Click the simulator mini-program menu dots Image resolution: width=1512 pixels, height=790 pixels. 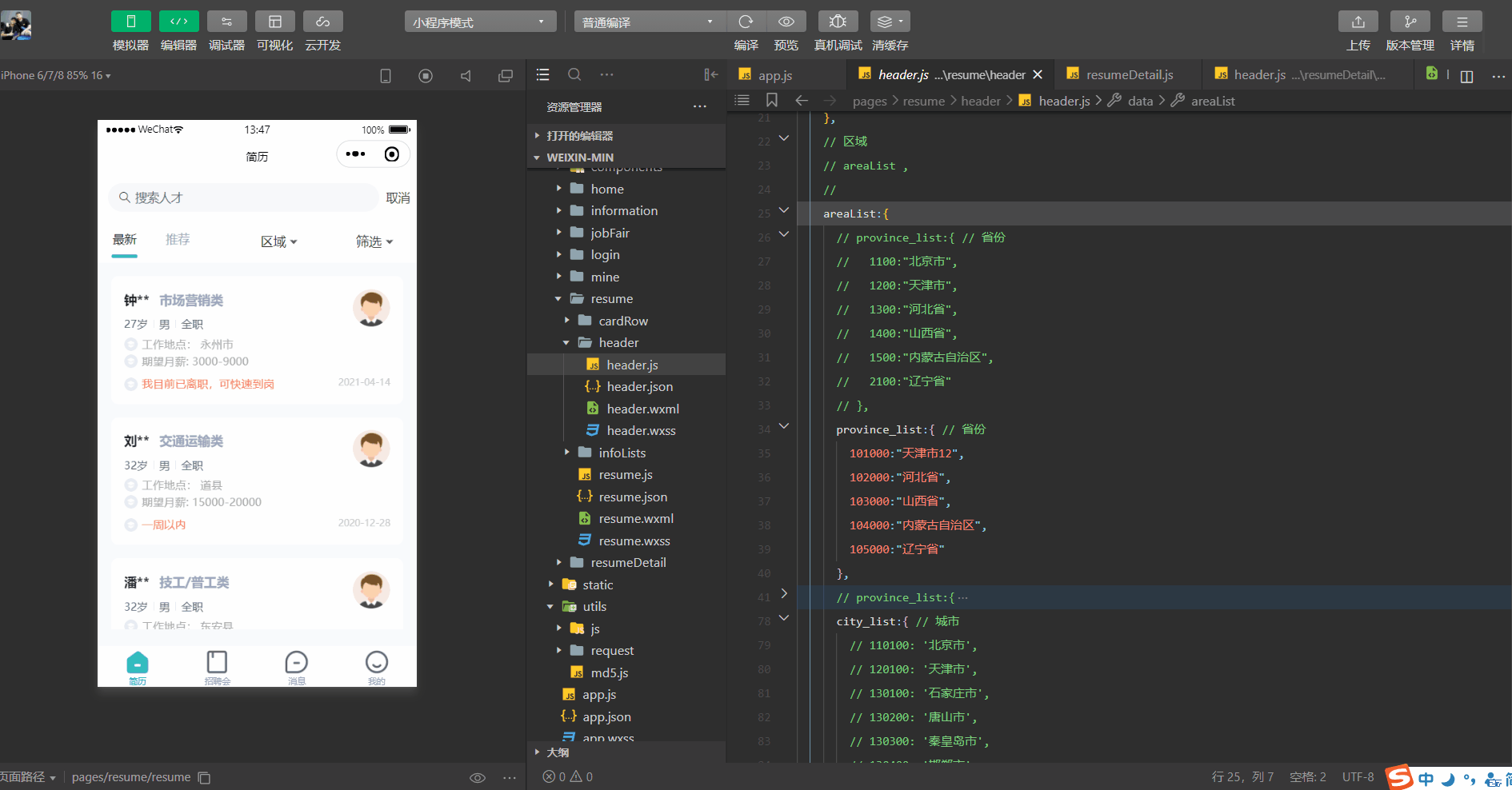tap(355, 154)
